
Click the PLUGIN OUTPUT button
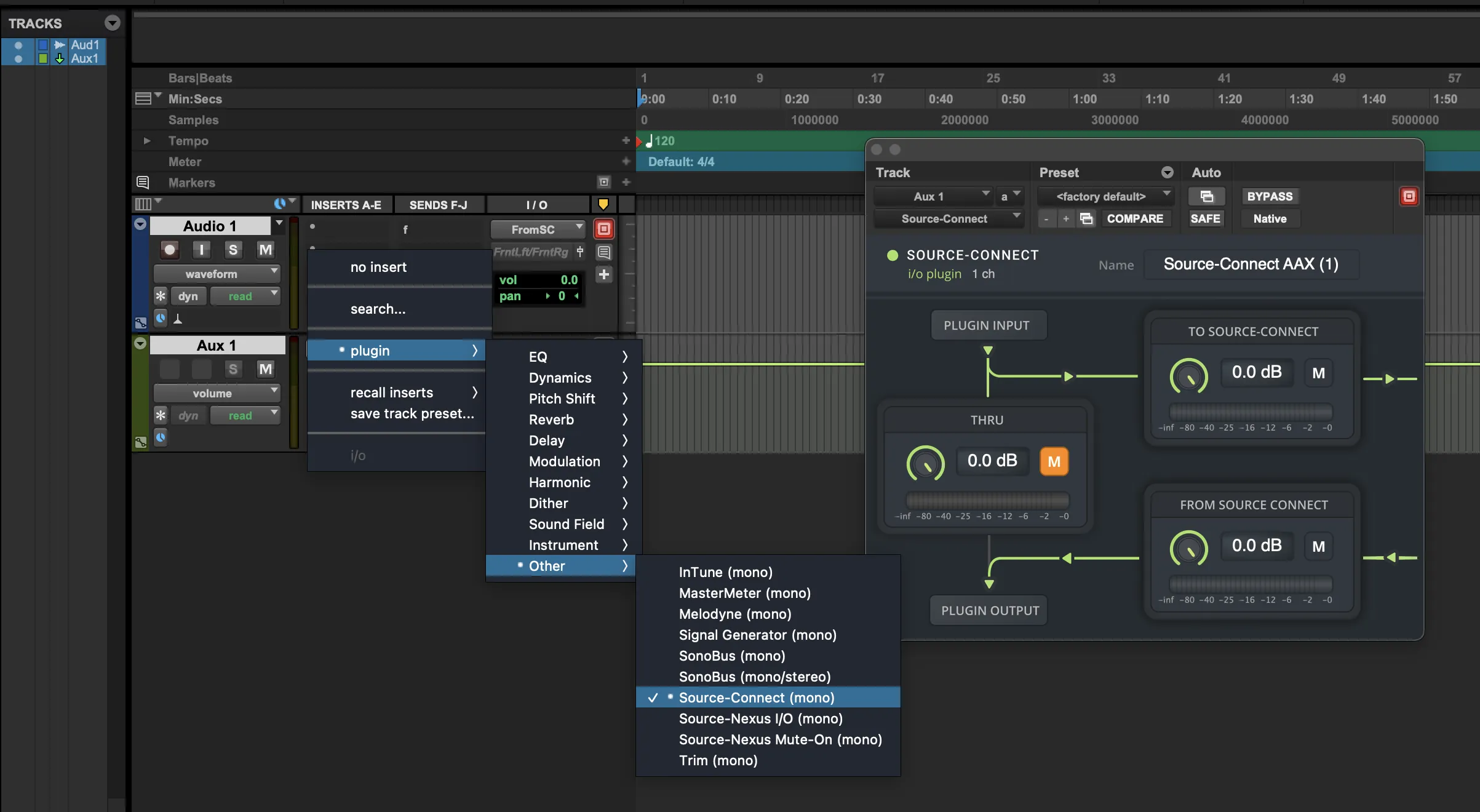(x=990, y=611)
